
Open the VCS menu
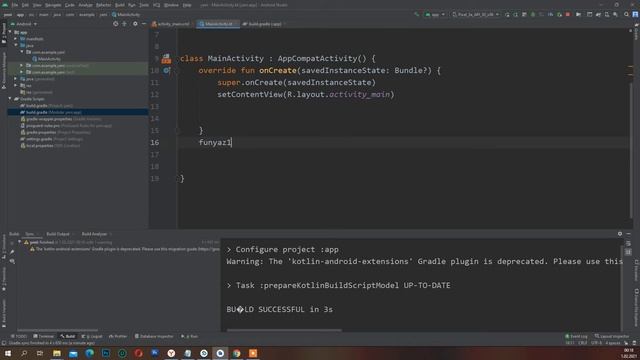pyautogui.click(x=156, y=5)
